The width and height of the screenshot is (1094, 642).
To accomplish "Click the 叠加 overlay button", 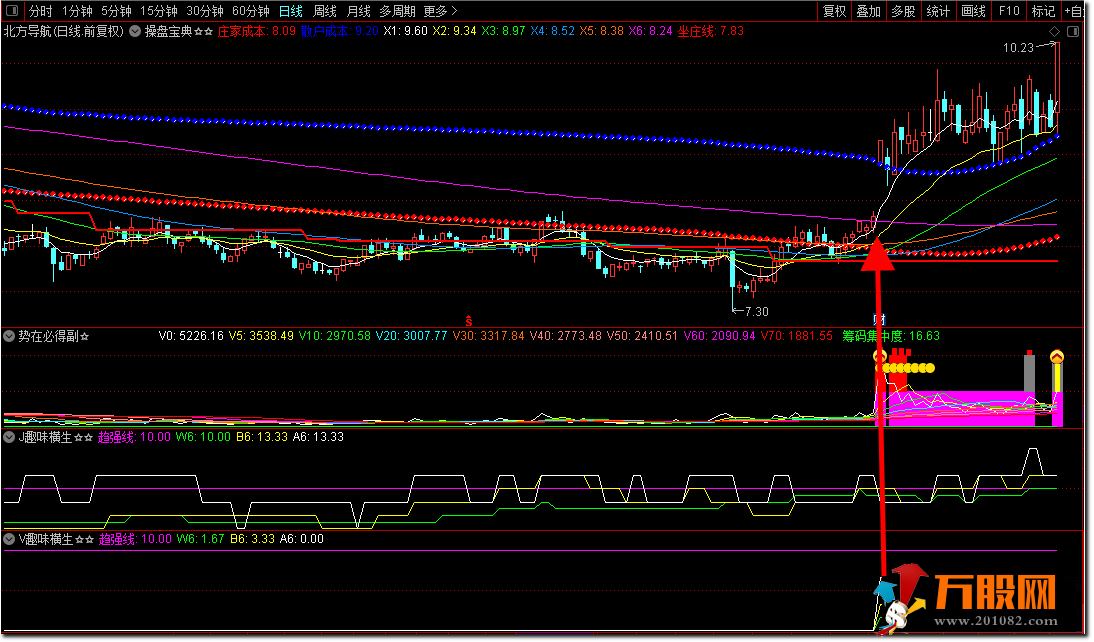I will pyautogui.click(x=869, y=11).
